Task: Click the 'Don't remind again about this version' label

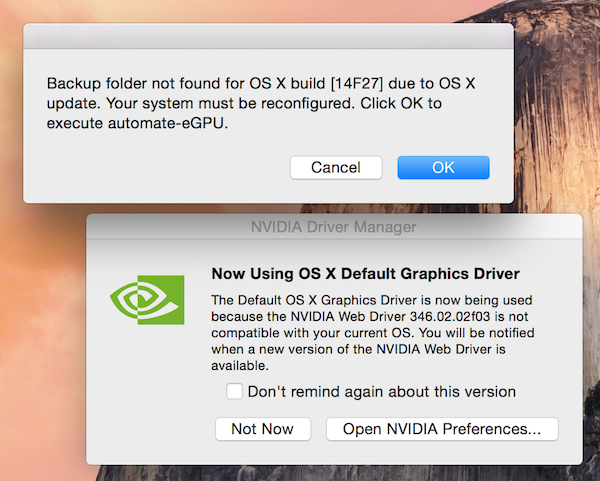Action: [x=382, y=392]
